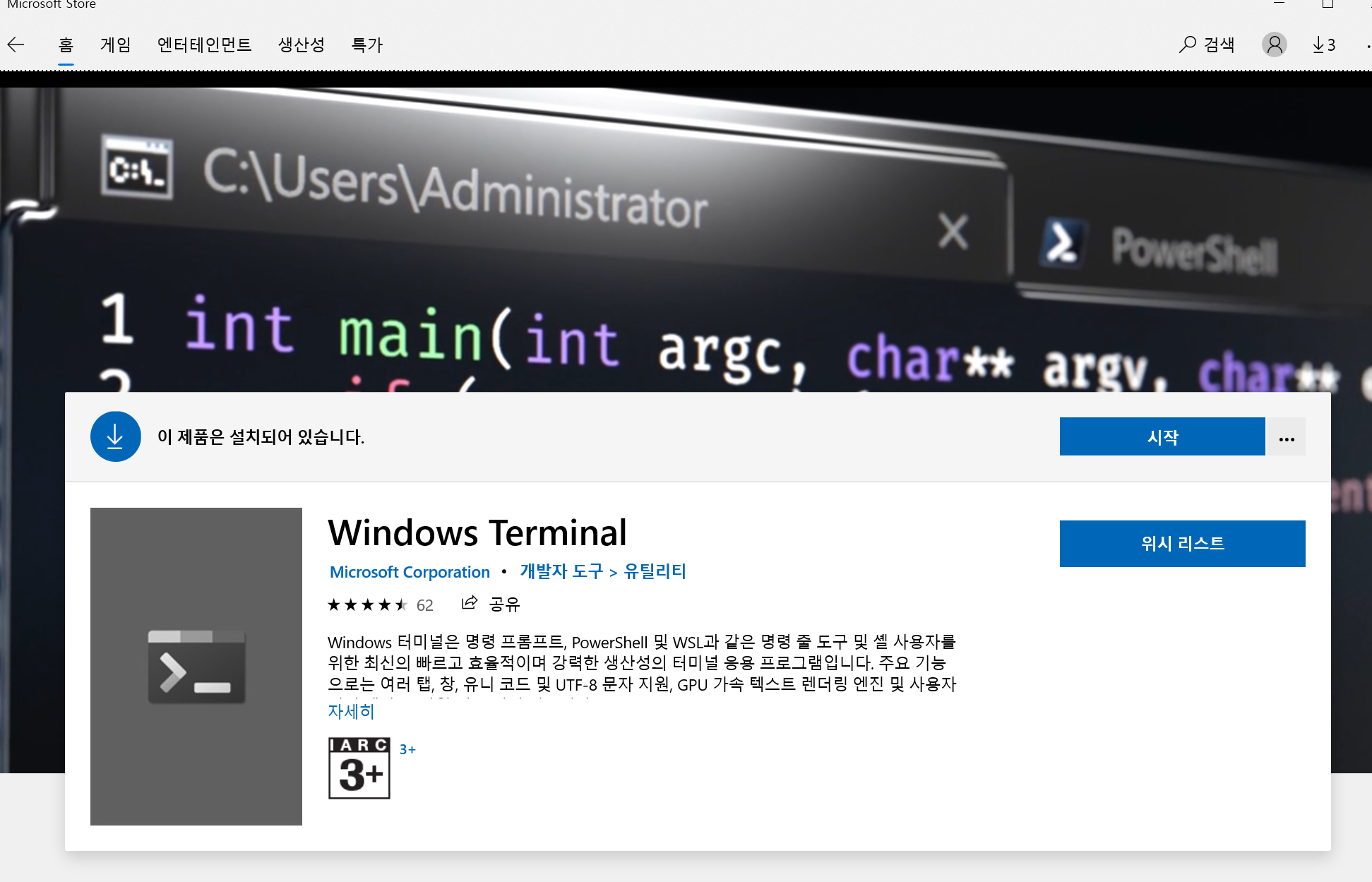Open the 엔터테인먼트 tab

point(204,45)
